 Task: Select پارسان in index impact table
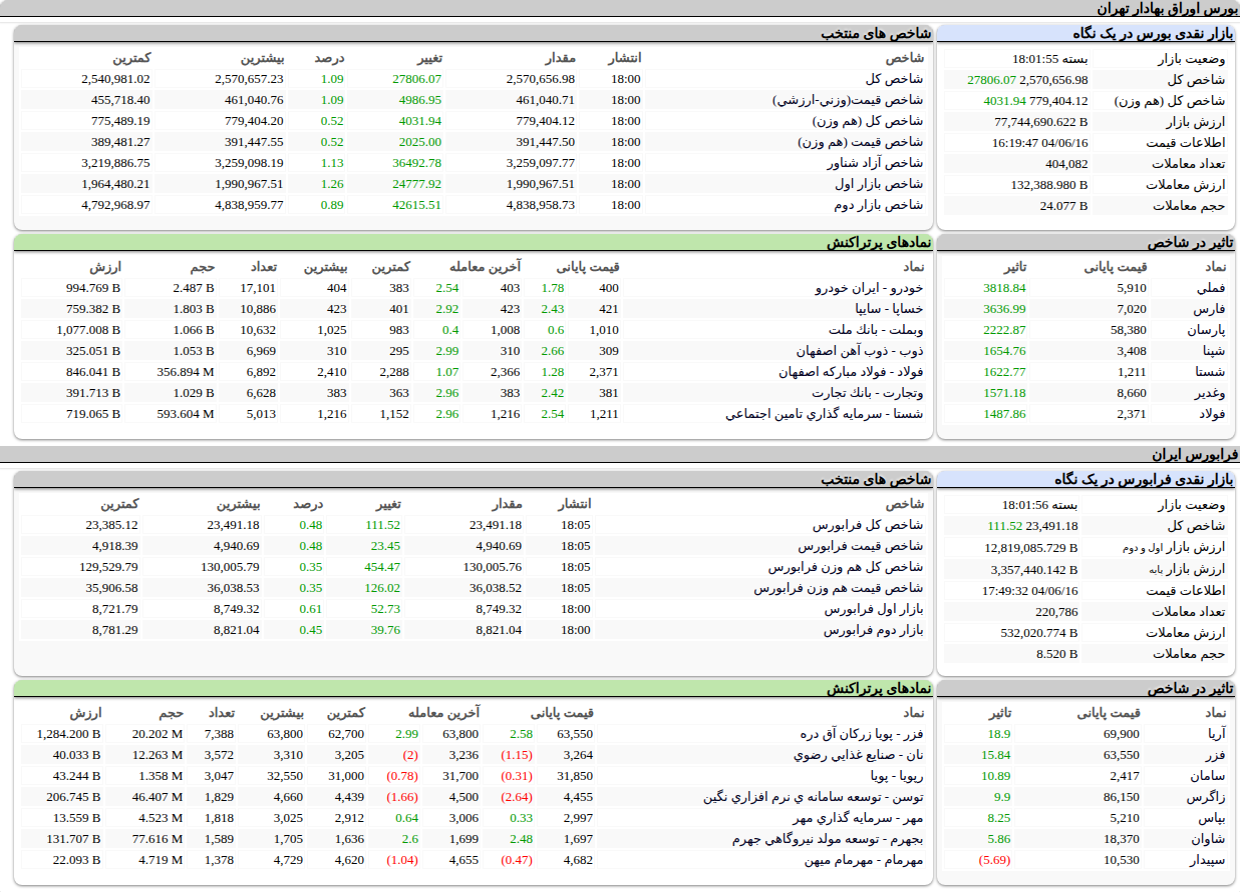point(1207,330)
